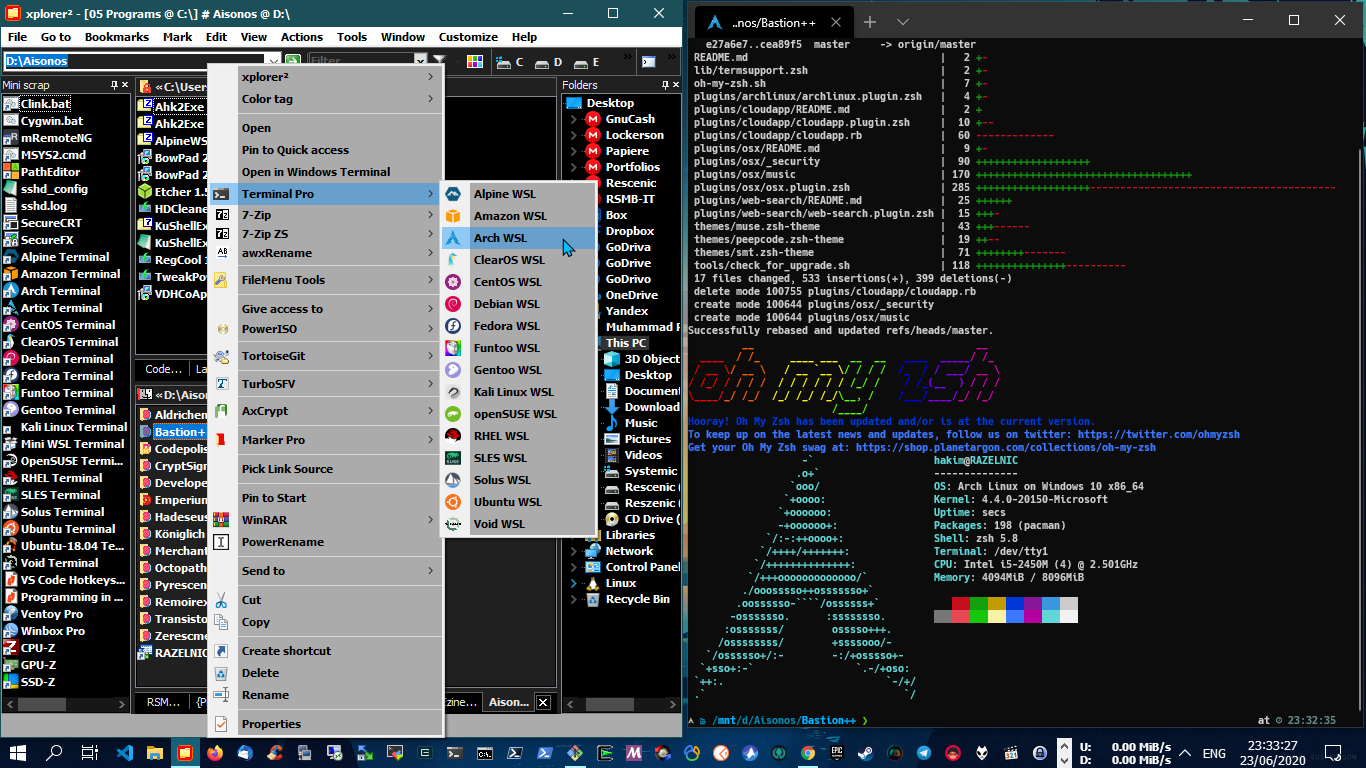Click the Filter input box

click(x=360, y=61)
